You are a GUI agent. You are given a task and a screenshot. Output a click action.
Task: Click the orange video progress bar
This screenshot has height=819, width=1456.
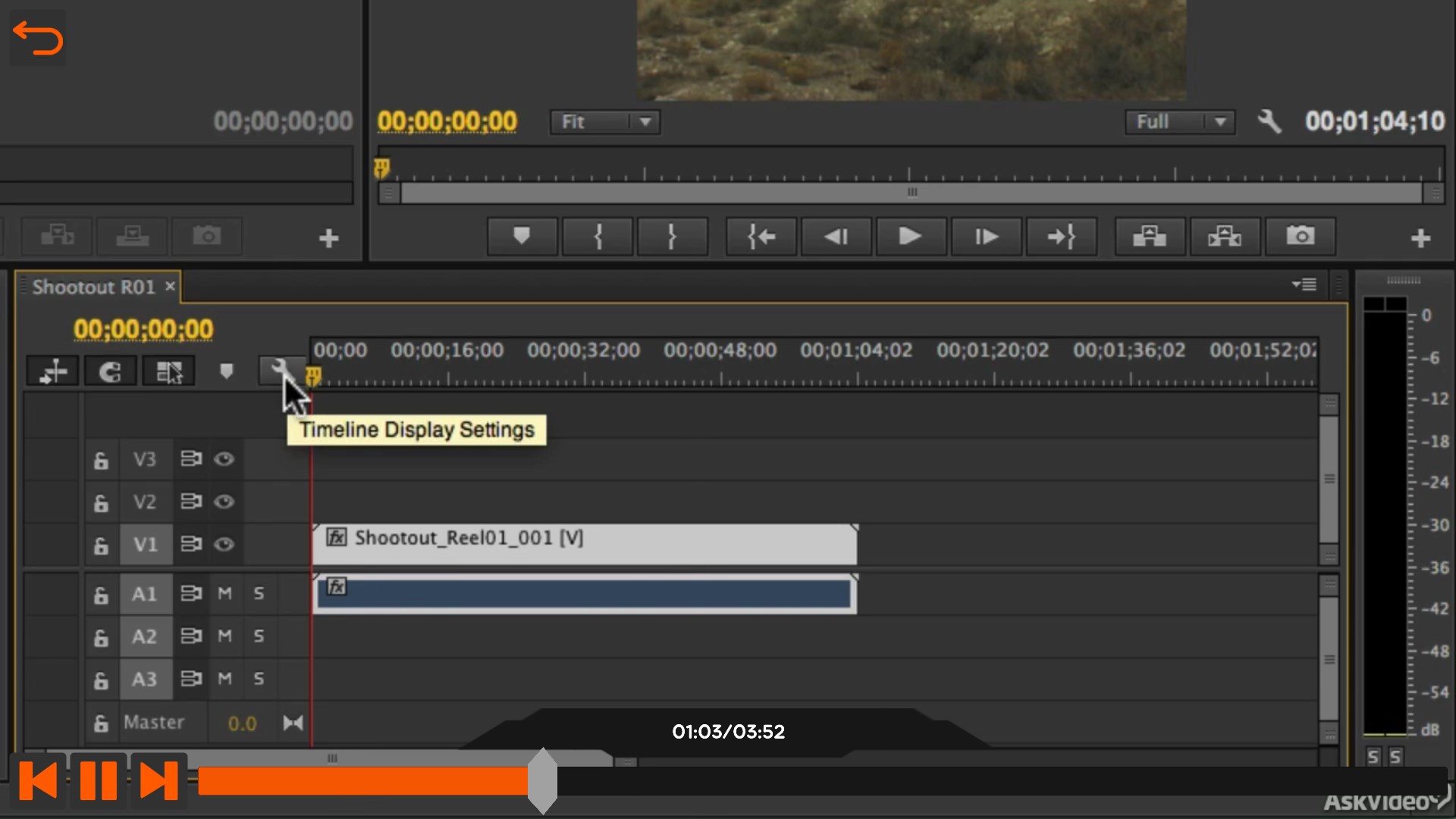point(364,781)
